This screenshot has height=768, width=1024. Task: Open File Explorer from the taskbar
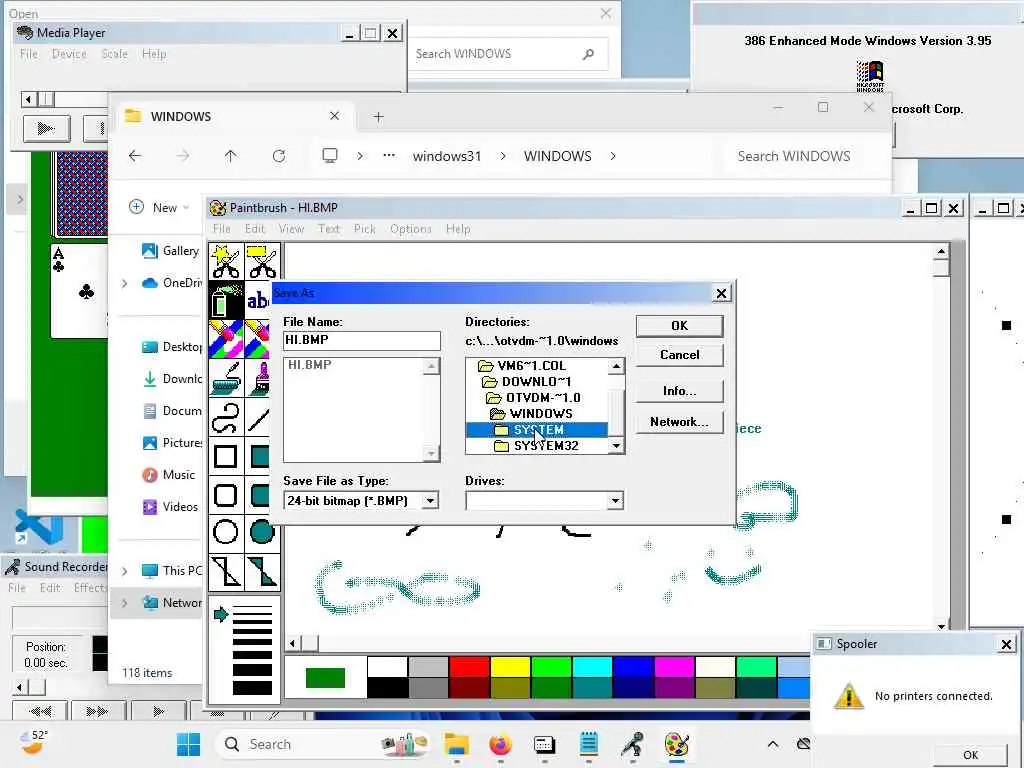(456, 744)
